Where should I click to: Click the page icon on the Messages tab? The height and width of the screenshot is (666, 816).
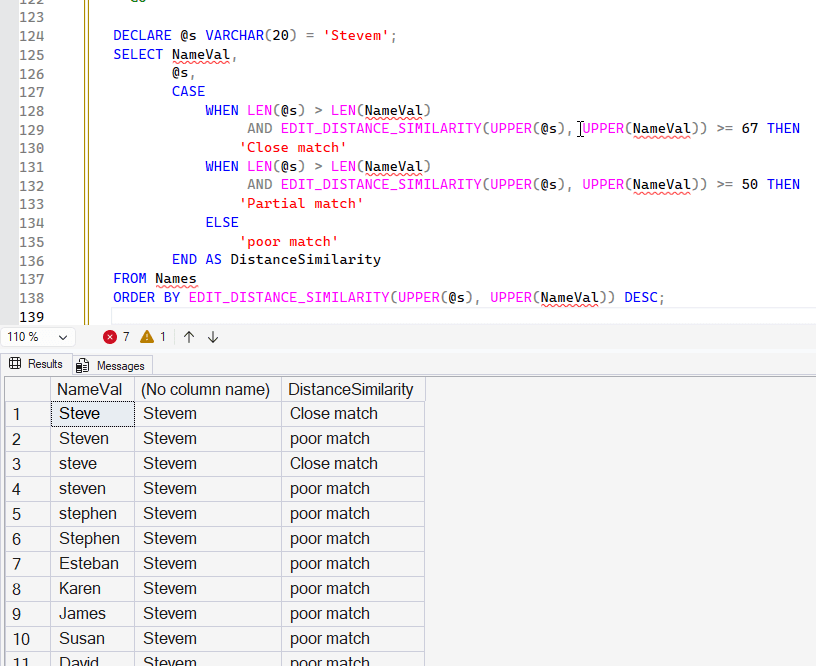(x=81, y=364)
